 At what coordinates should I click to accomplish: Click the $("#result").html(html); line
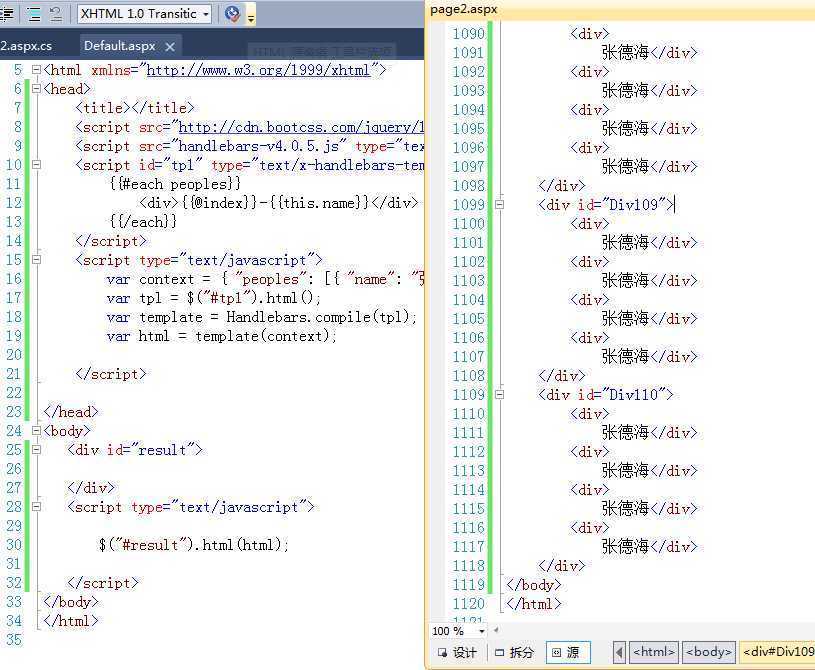click(193, 545)
